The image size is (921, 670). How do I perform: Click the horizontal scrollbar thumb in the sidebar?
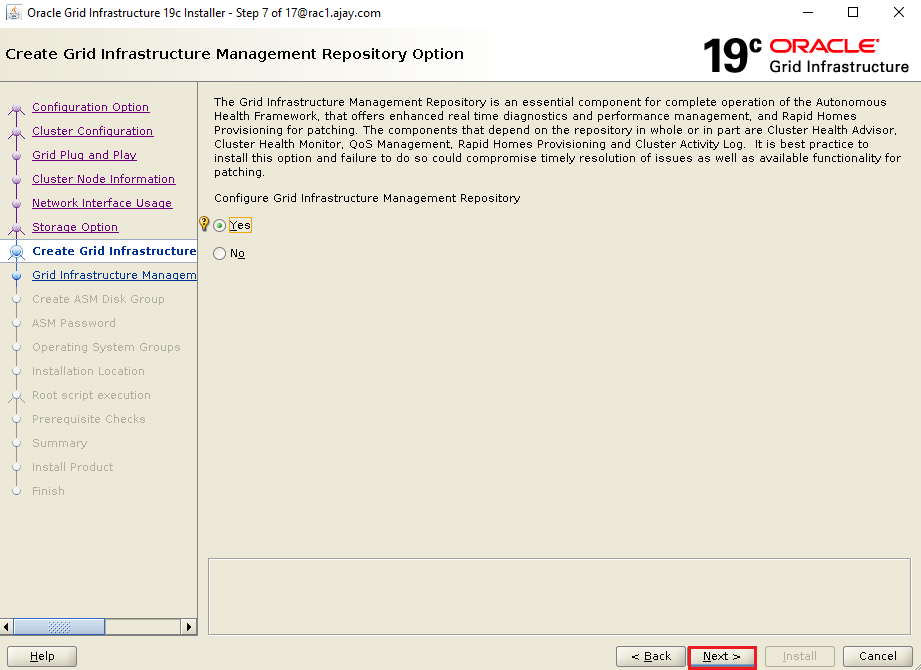pos(59,627)
